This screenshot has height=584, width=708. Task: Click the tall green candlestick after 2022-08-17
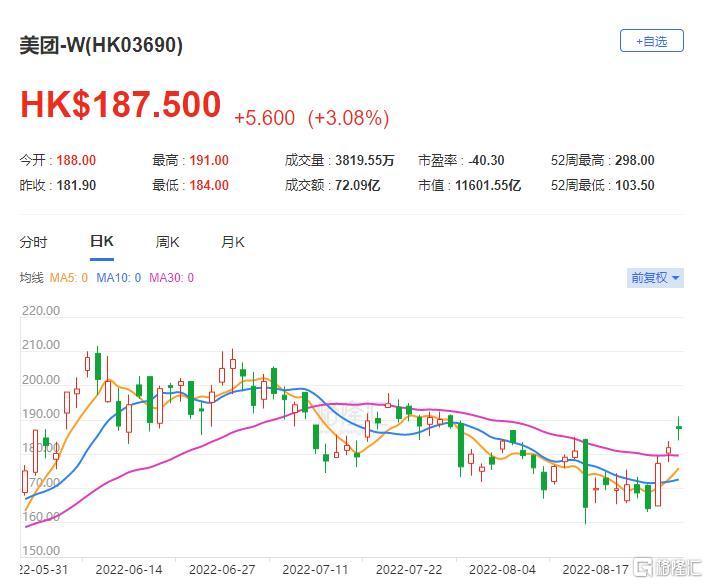(x=586, y=479)
